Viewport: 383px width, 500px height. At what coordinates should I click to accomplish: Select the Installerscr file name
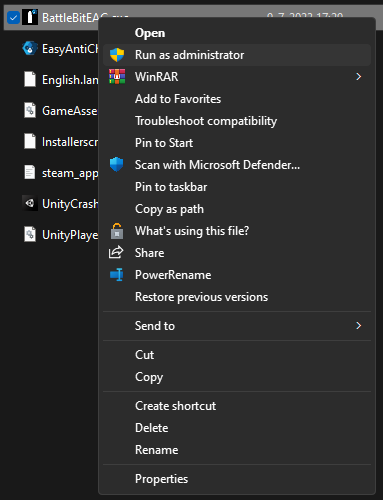click(70, 142)
